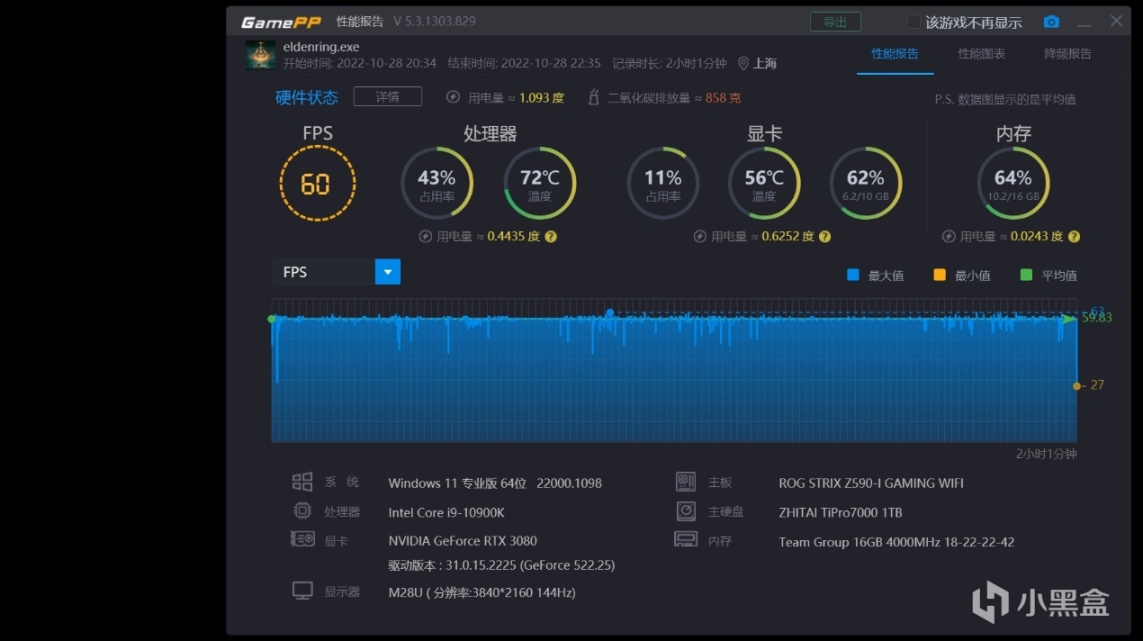Close the GamePP report window
Image resolution: width=1143 pixels, height=641 pixels.
click(1116, 21)
